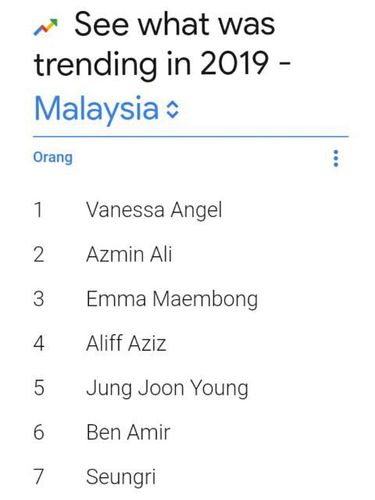
Task: Open Azmin Ali trending entry
Action: click(x=129, y=254)
